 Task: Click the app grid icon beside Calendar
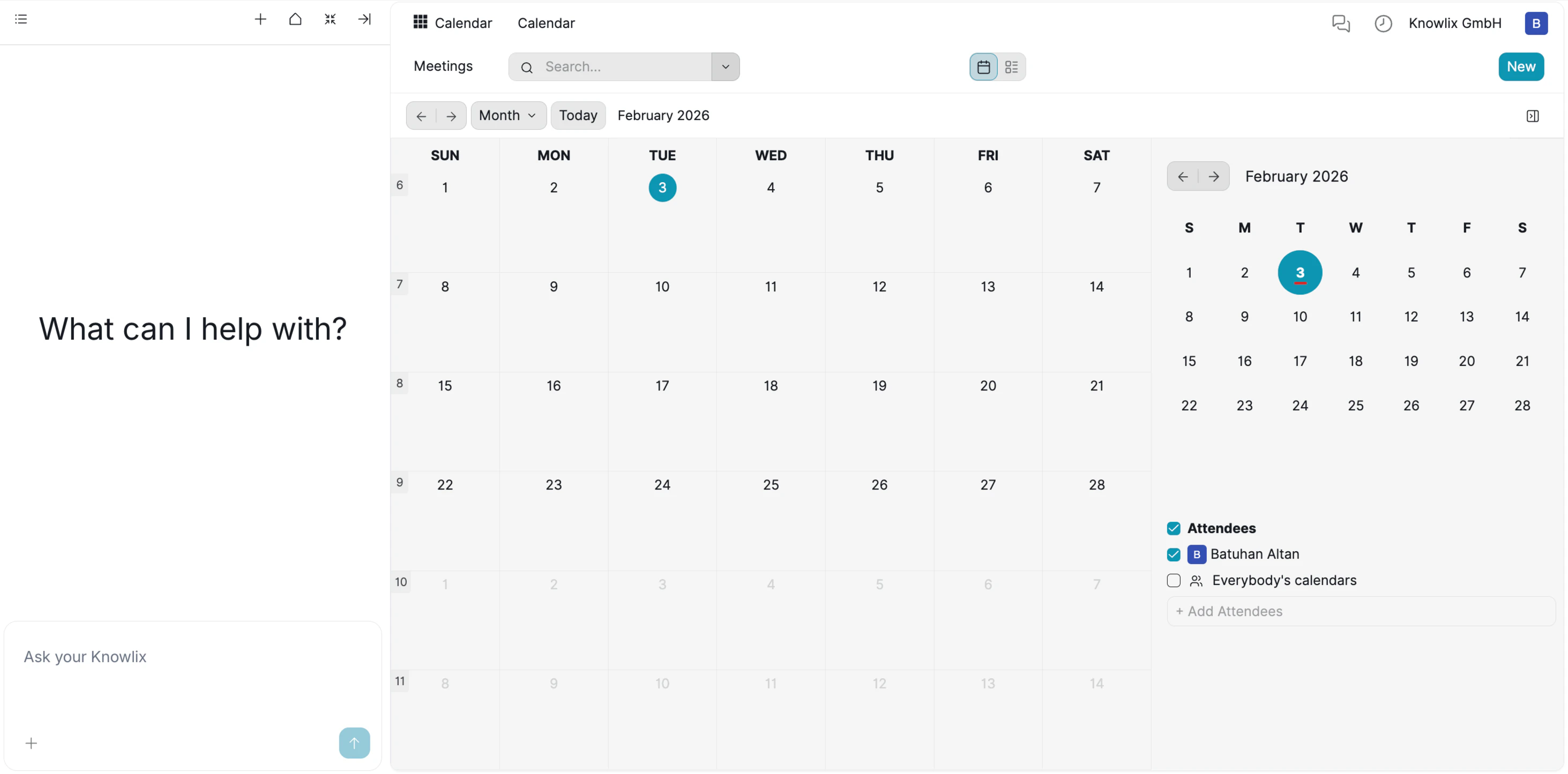pos(420,22)
